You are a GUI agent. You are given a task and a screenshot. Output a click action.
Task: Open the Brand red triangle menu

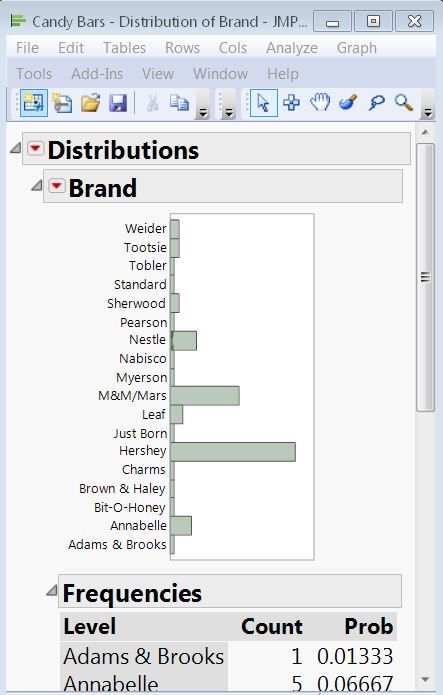pyautogui.click(x=57, y=185)
